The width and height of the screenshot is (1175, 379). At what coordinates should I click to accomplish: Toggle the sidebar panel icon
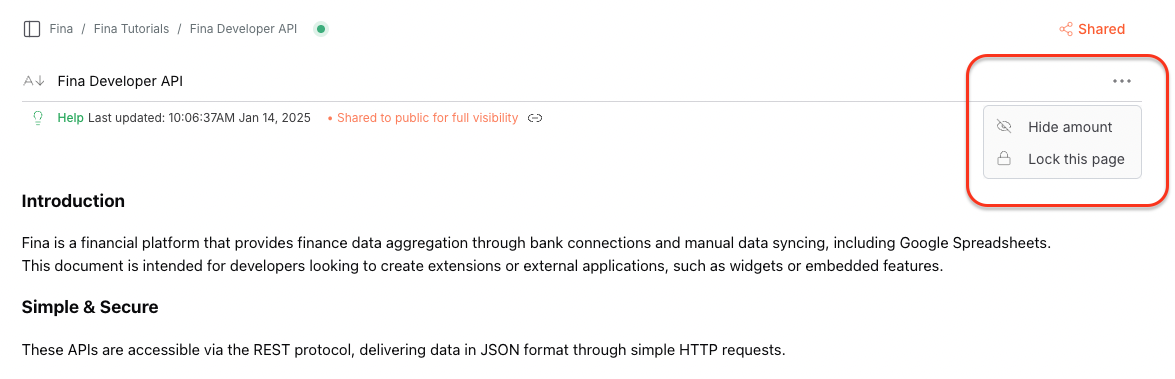tap(31, 29)
